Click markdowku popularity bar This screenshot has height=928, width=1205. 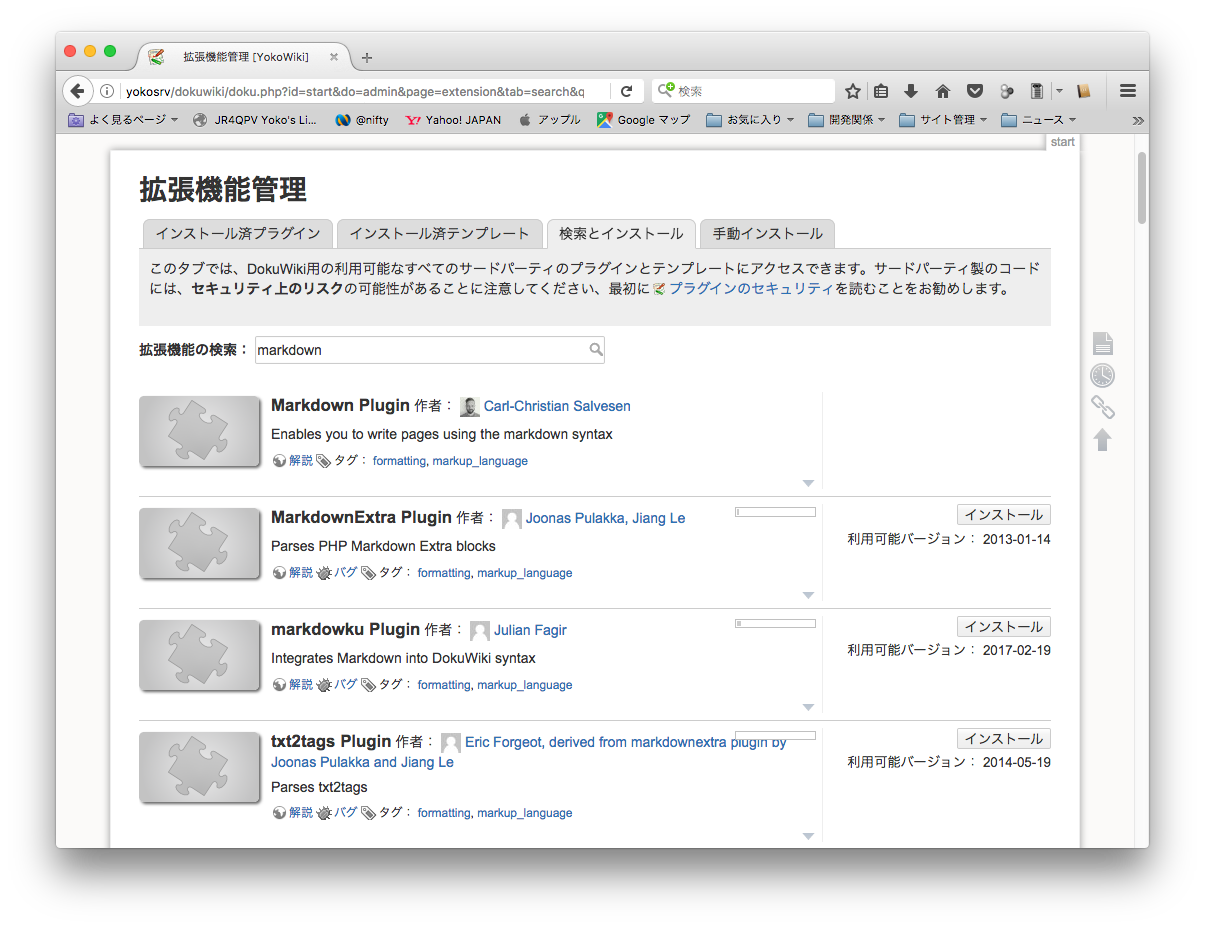[x=775, y=624]
